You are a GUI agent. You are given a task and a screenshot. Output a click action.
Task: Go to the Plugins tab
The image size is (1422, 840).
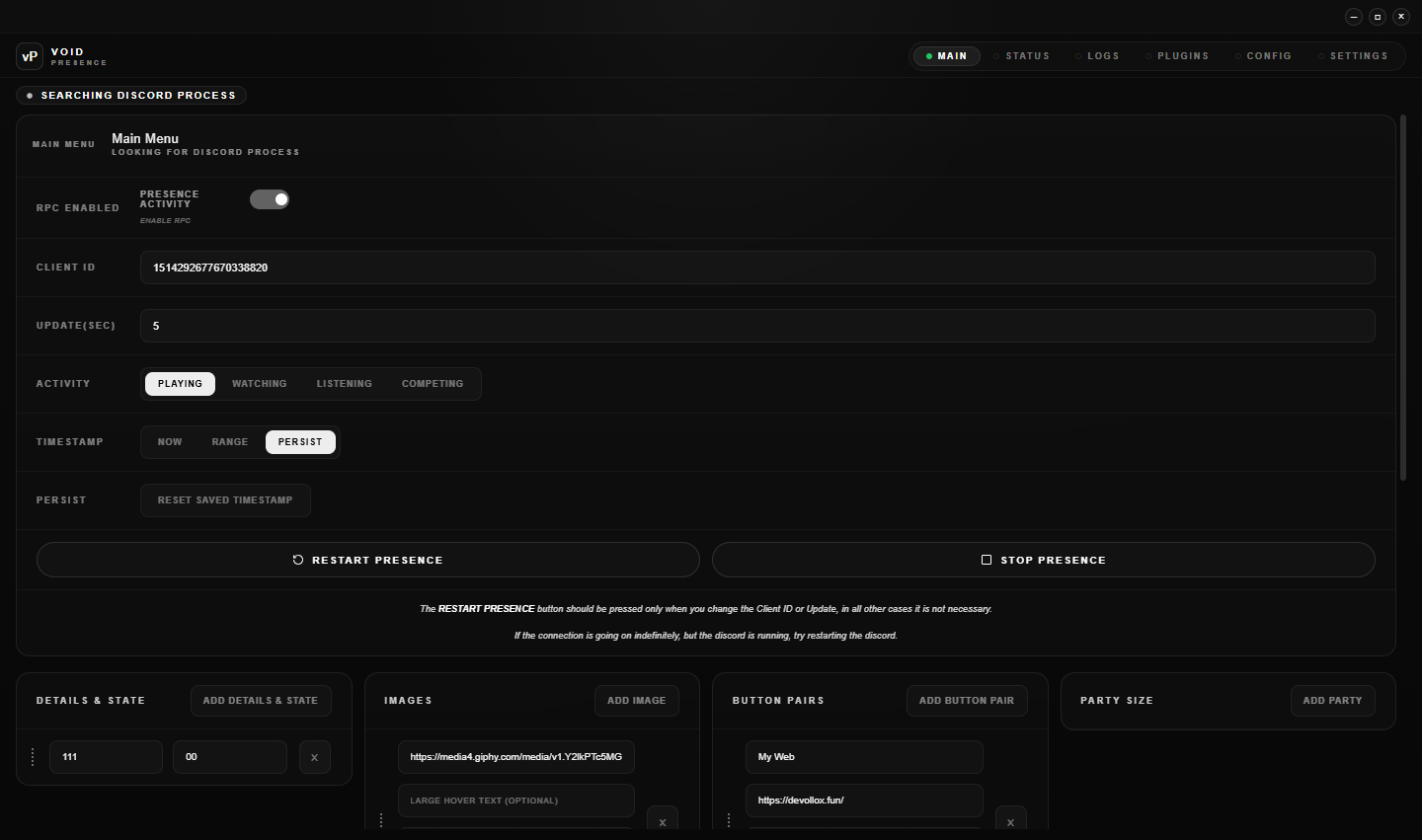click(1177, 56)
